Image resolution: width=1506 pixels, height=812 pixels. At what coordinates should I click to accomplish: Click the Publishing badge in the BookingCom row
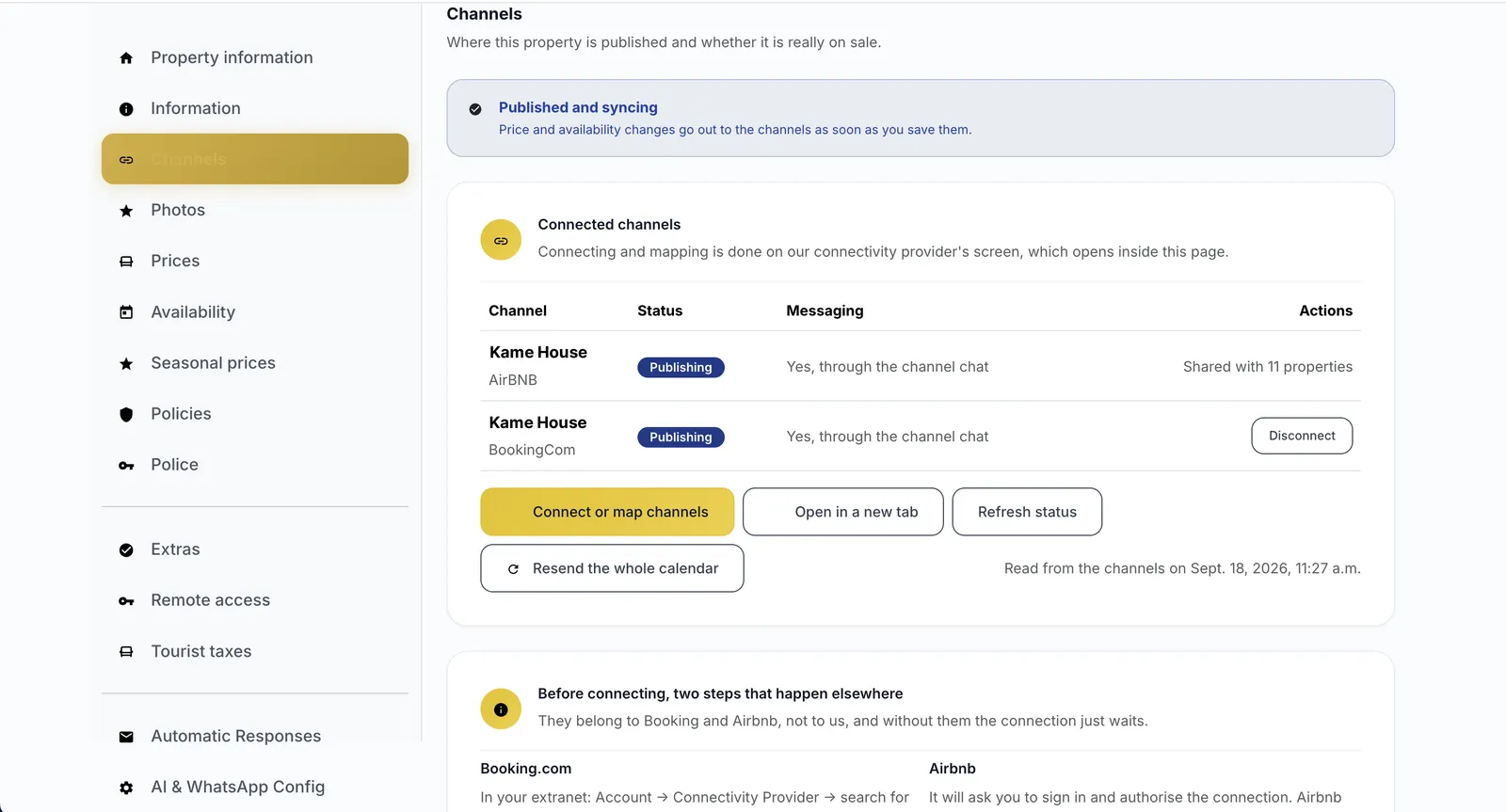[x=681, y=437]
